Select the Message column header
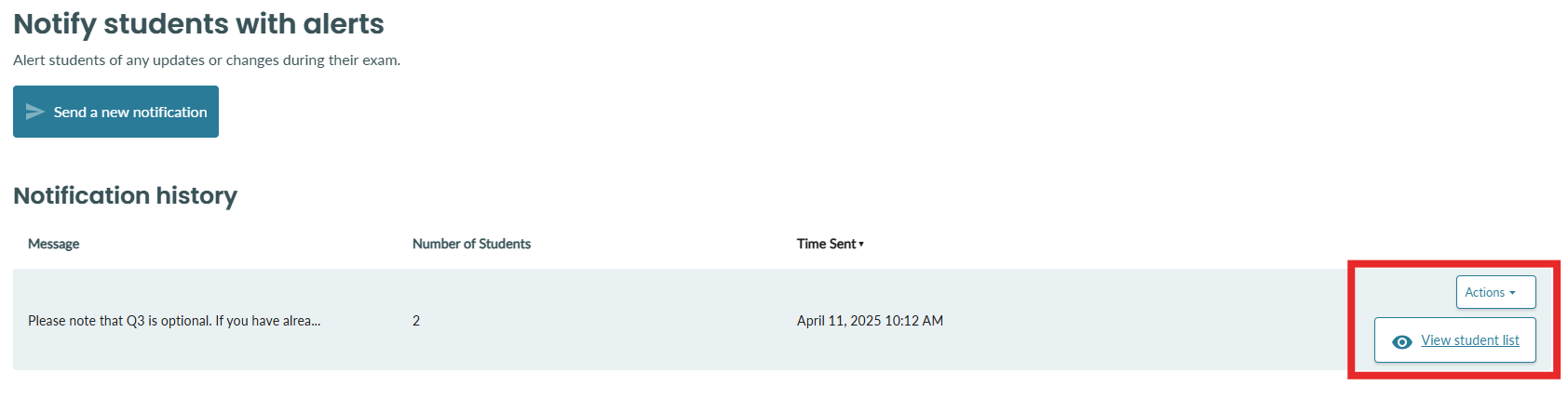This screenshot has width=1568, height=399. (x=53, y=244)
